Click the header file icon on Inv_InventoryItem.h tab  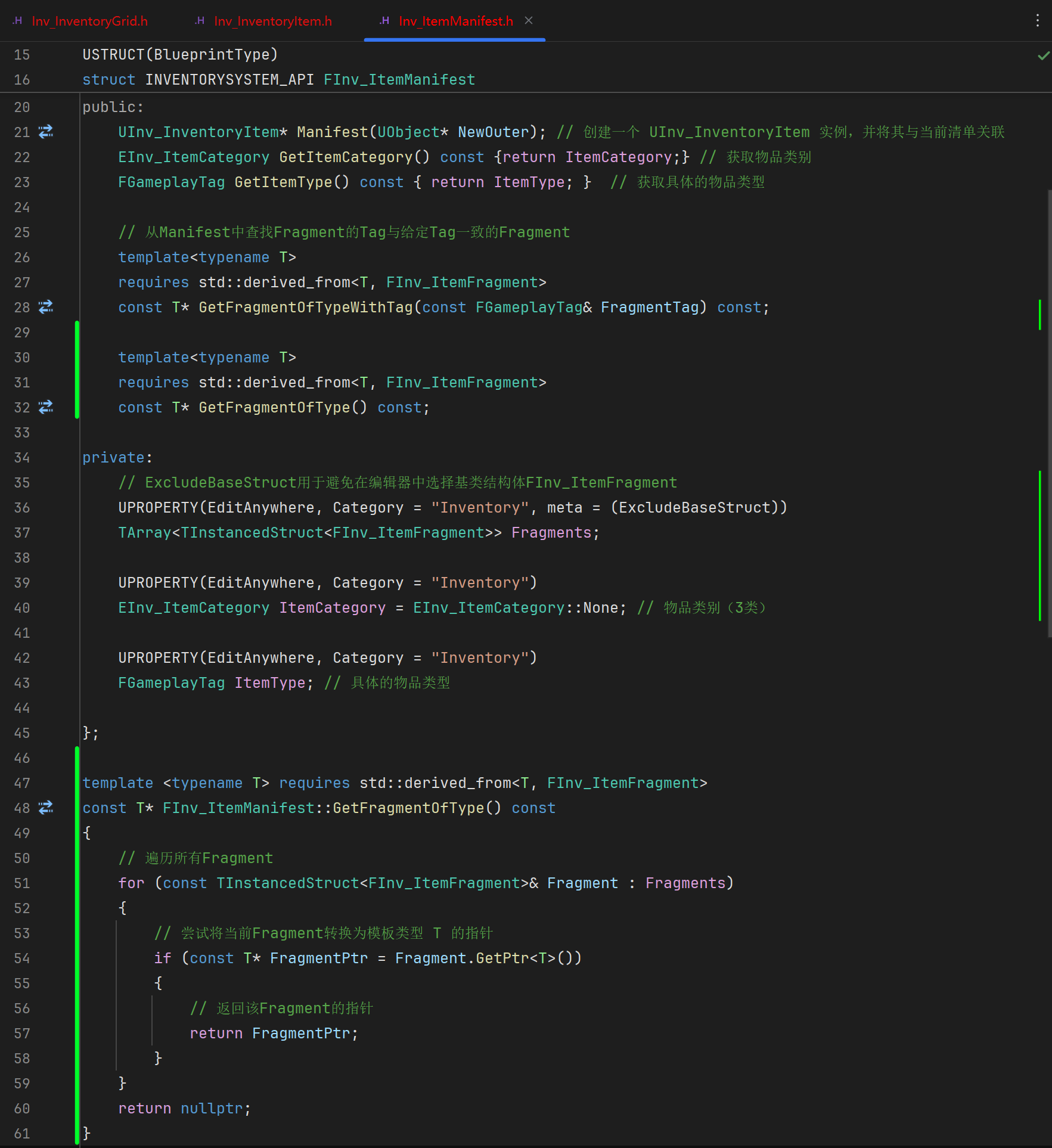[x=200, y=21]
